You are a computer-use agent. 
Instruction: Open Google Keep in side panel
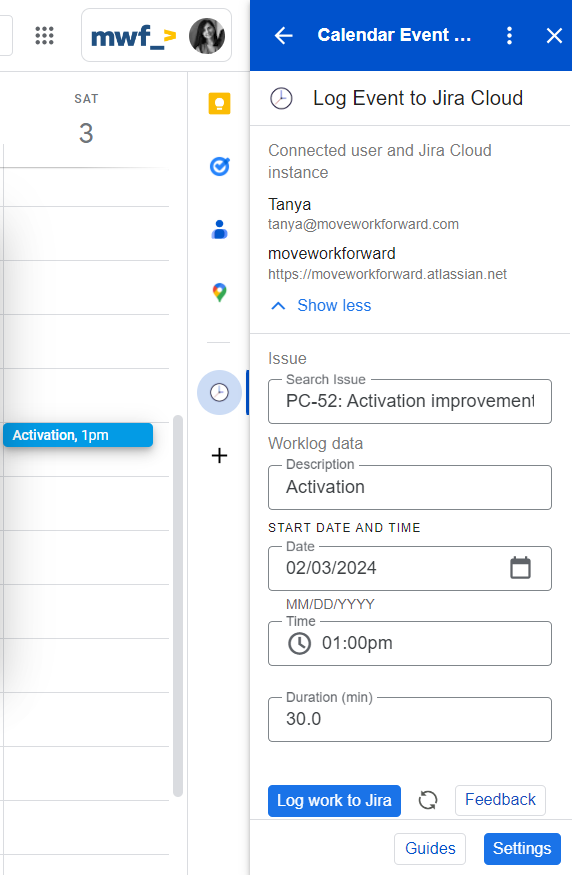(x=219, y=104)
